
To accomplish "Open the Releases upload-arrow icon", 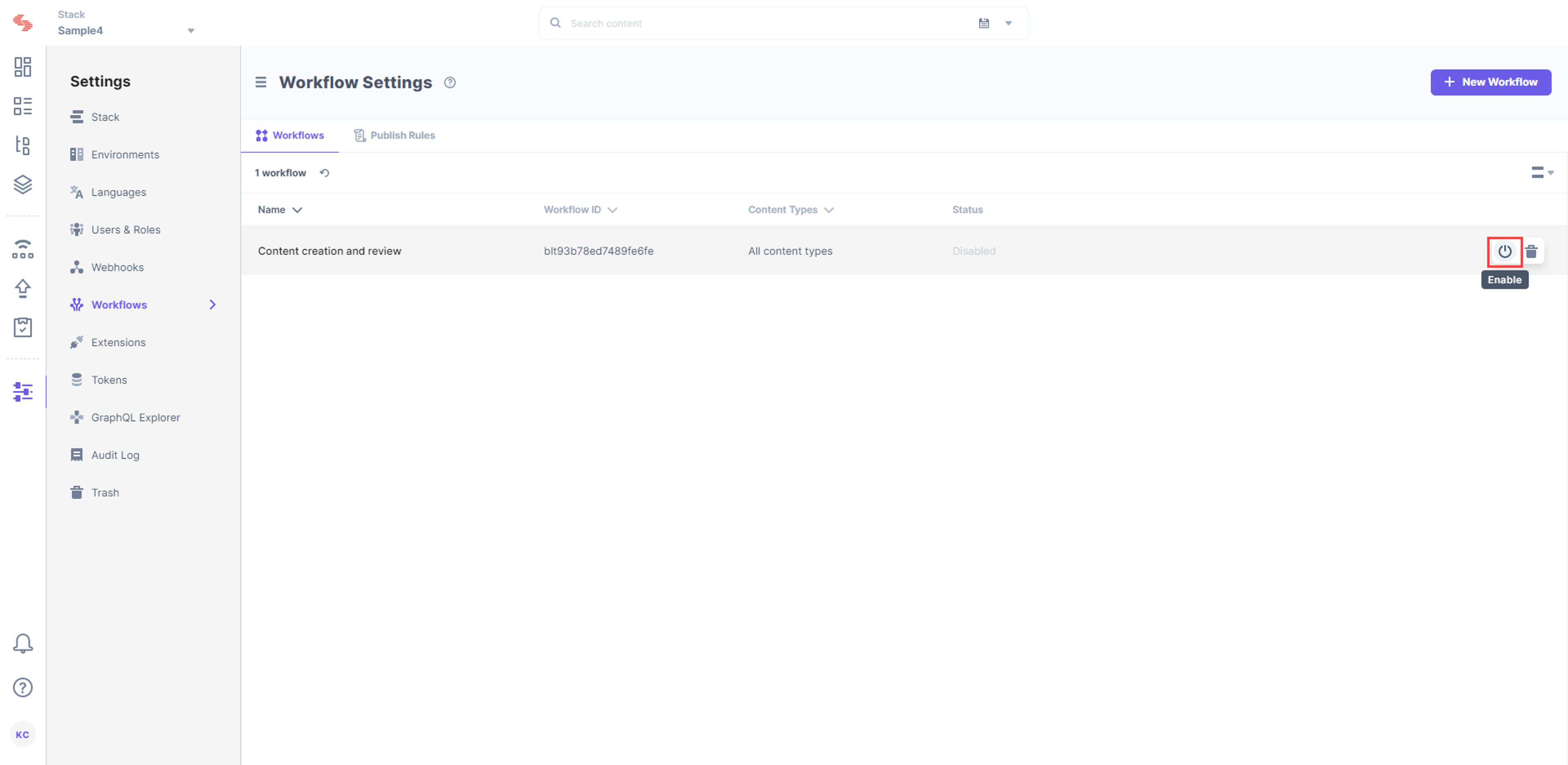I will coord(22,288).
